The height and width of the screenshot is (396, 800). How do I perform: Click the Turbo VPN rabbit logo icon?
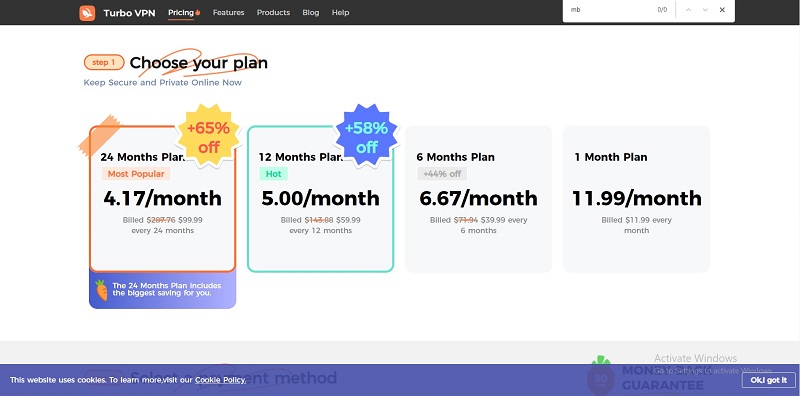[x=87, y=13]
